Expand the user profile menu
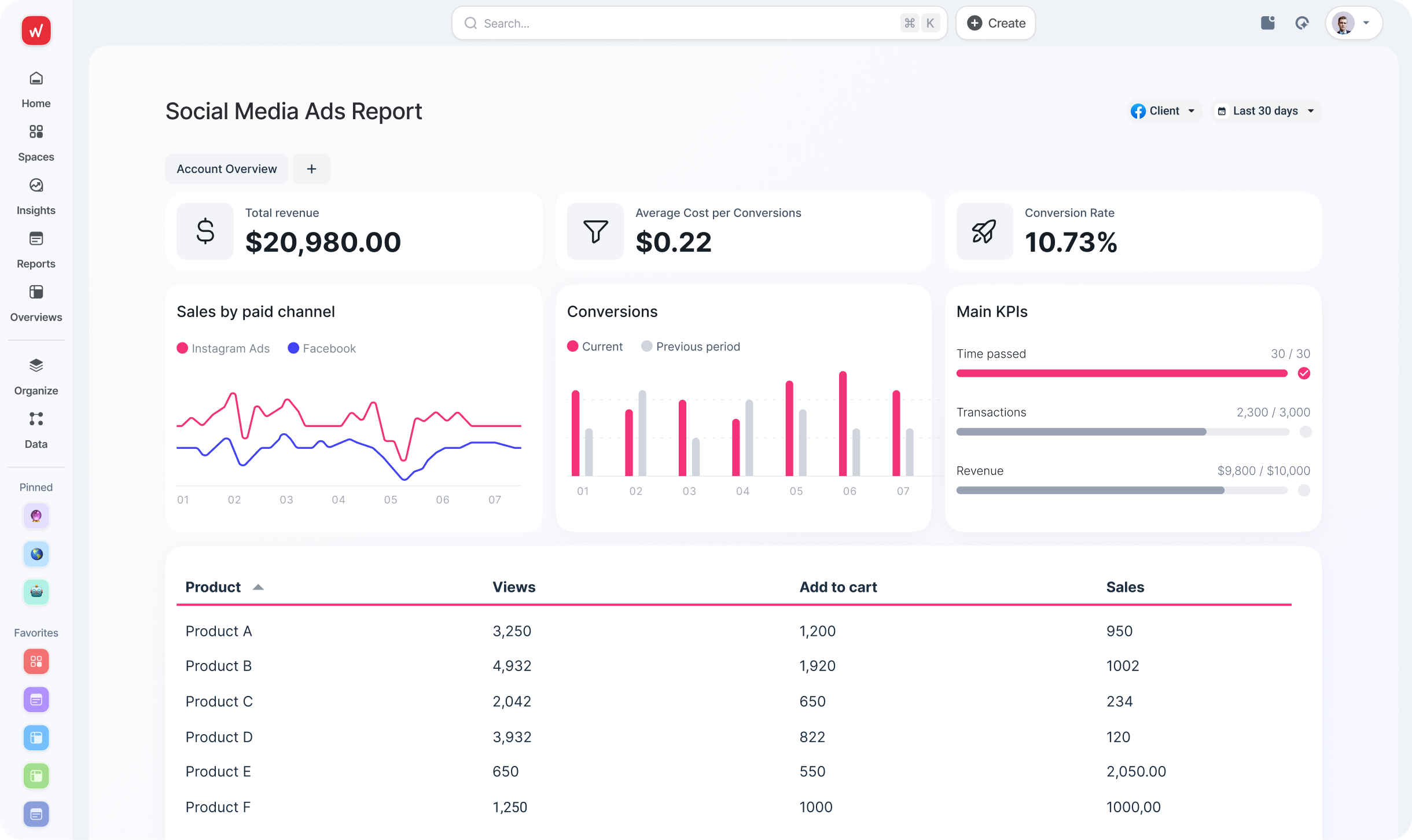Image resolution: width=1412 pixels, height=840 pixels. [x=1353, y=23]
